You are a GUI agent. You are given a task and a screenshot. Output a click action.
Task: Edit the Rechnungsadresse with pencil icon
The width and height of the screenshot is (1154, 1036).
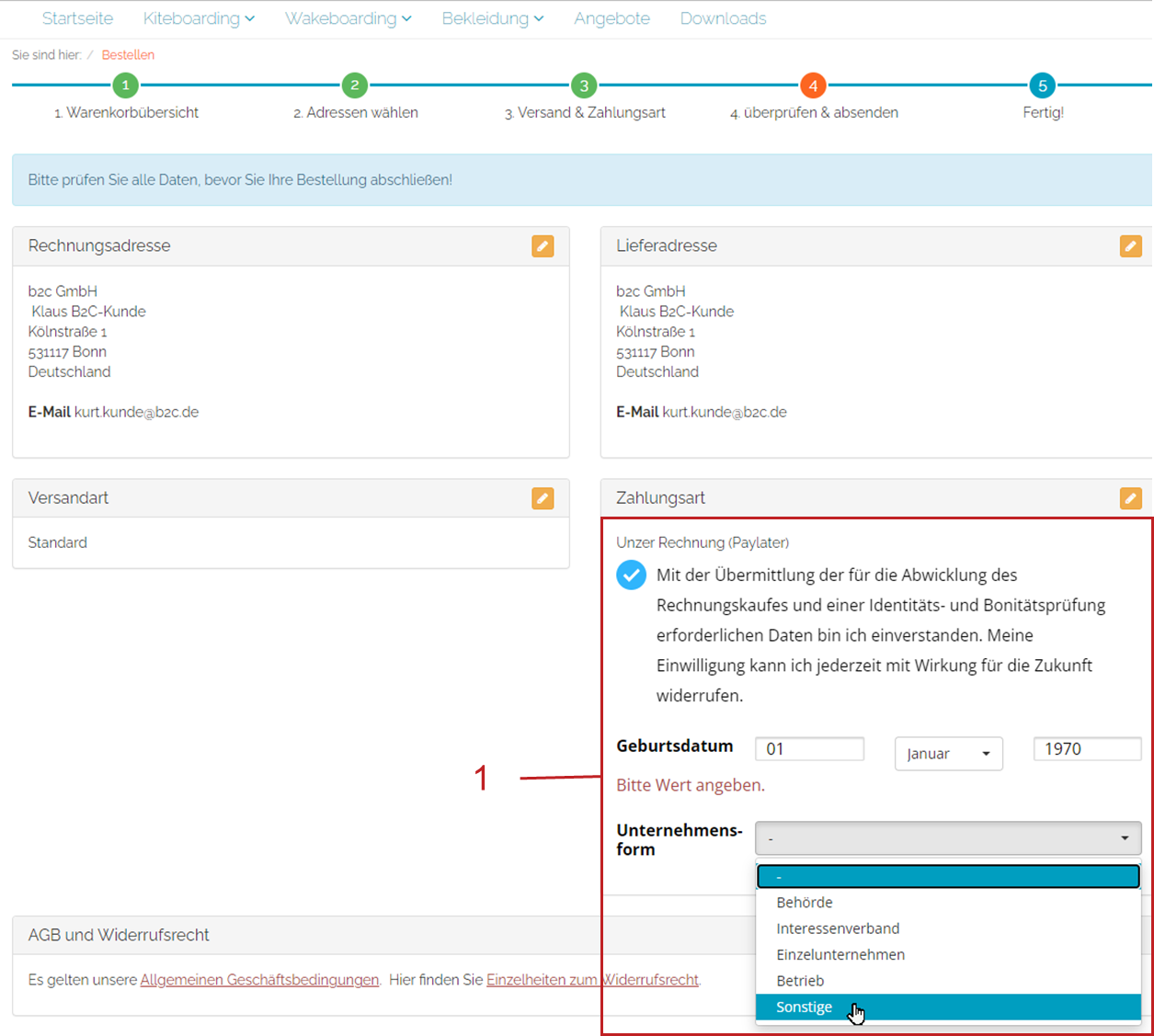coord(543,246)
